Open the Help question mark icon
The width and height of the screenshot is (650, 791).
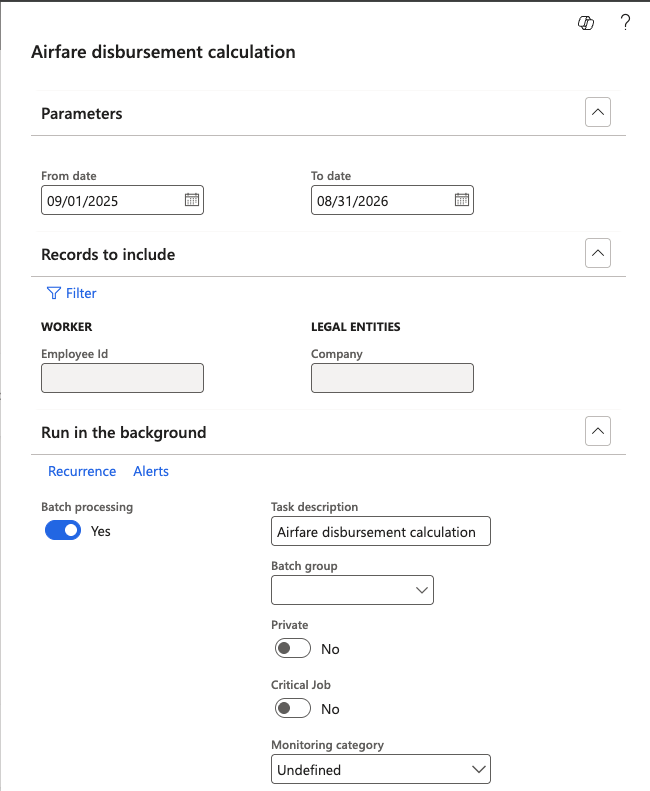(x=625, y=23)
